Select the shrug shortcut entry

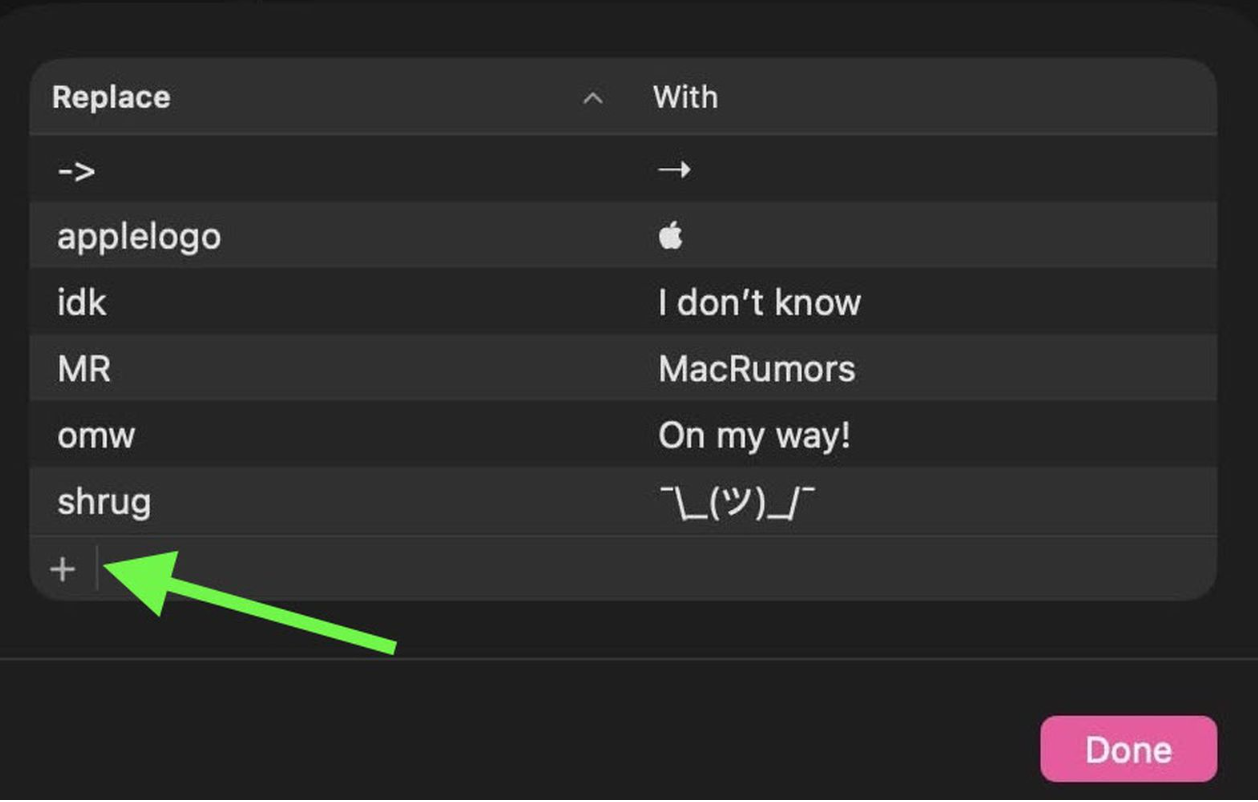(104, 502)
